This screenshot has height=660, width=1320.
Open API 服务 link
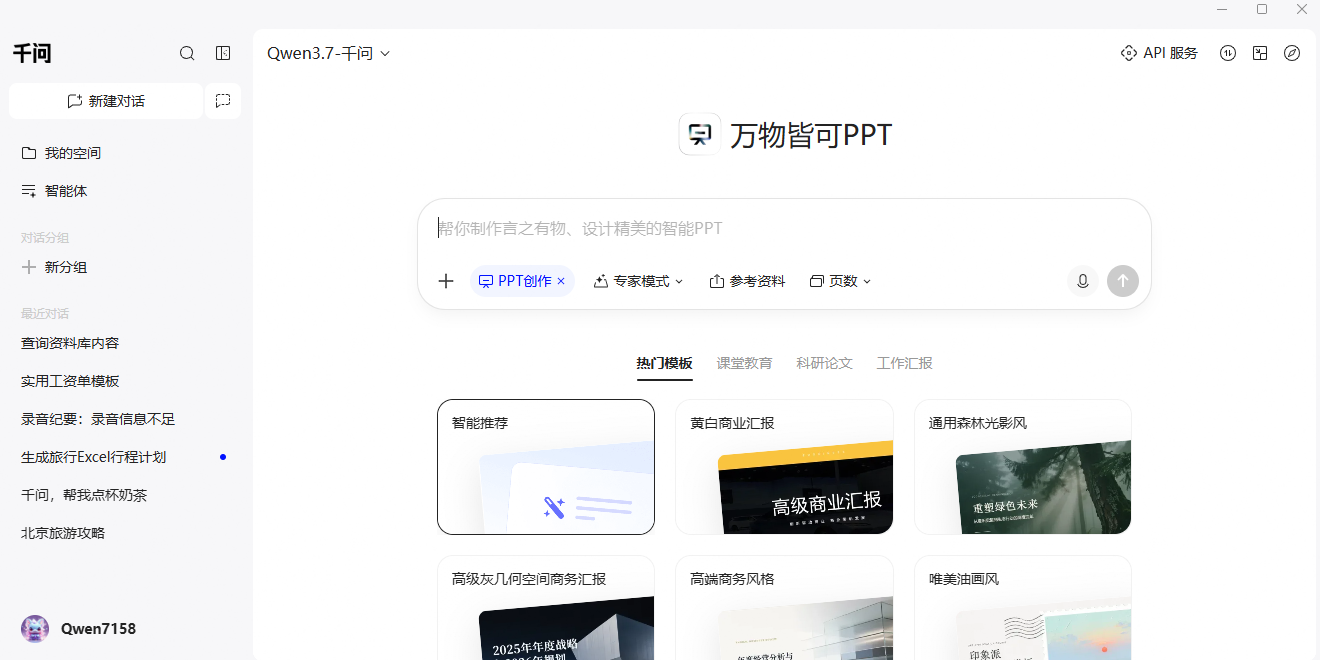1159,53
